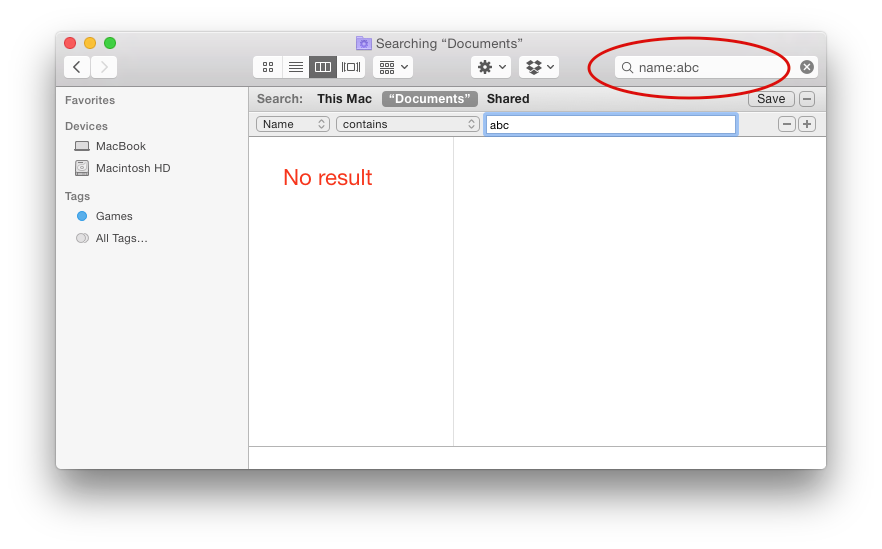The height and width of the screenshot is (549, 882).
Task: Search scope: select This Mac
Action: coord(344,99)
